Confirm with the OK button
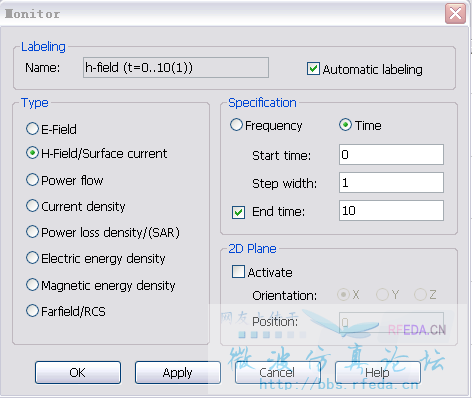The image size is (472, 399). pyautogui.click(x=78, y=373)
